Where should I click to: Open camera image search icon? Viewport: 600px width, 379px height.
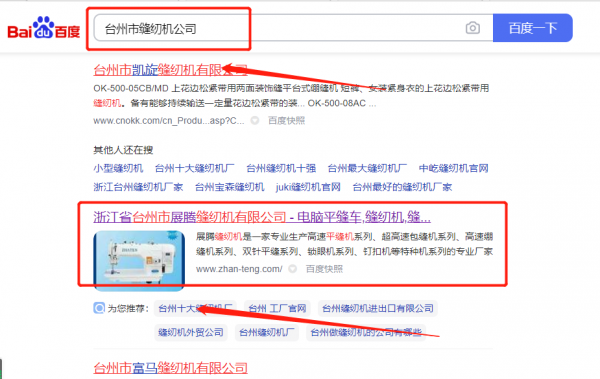(473, 28)
